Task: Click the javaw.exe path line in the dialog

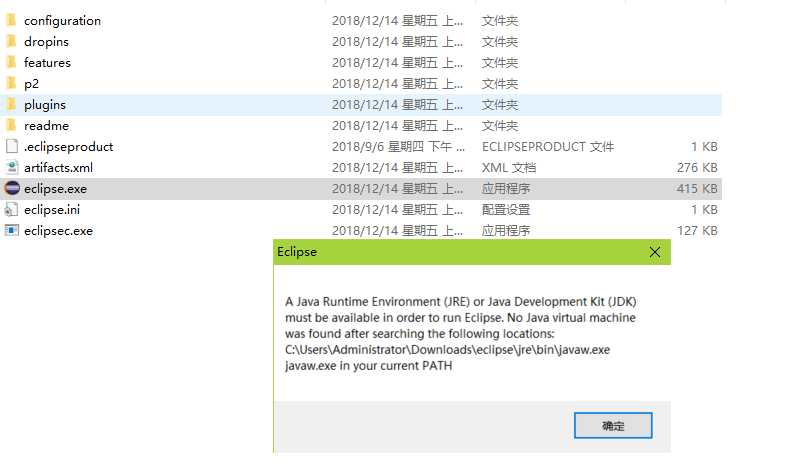Action: pos(447,350)
